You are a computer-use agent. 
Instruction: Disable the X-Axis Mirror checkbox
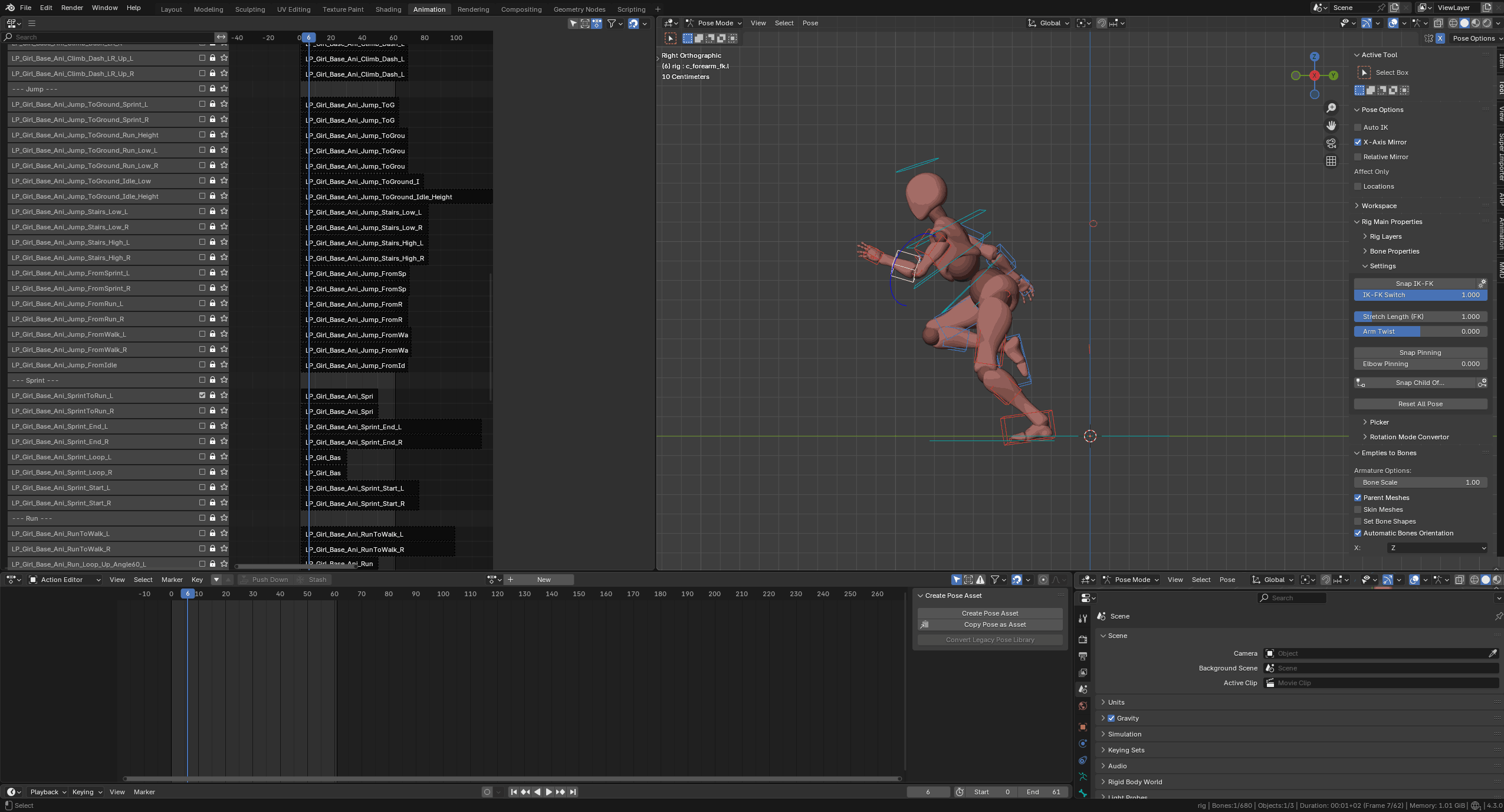(x=1358, y=142)
